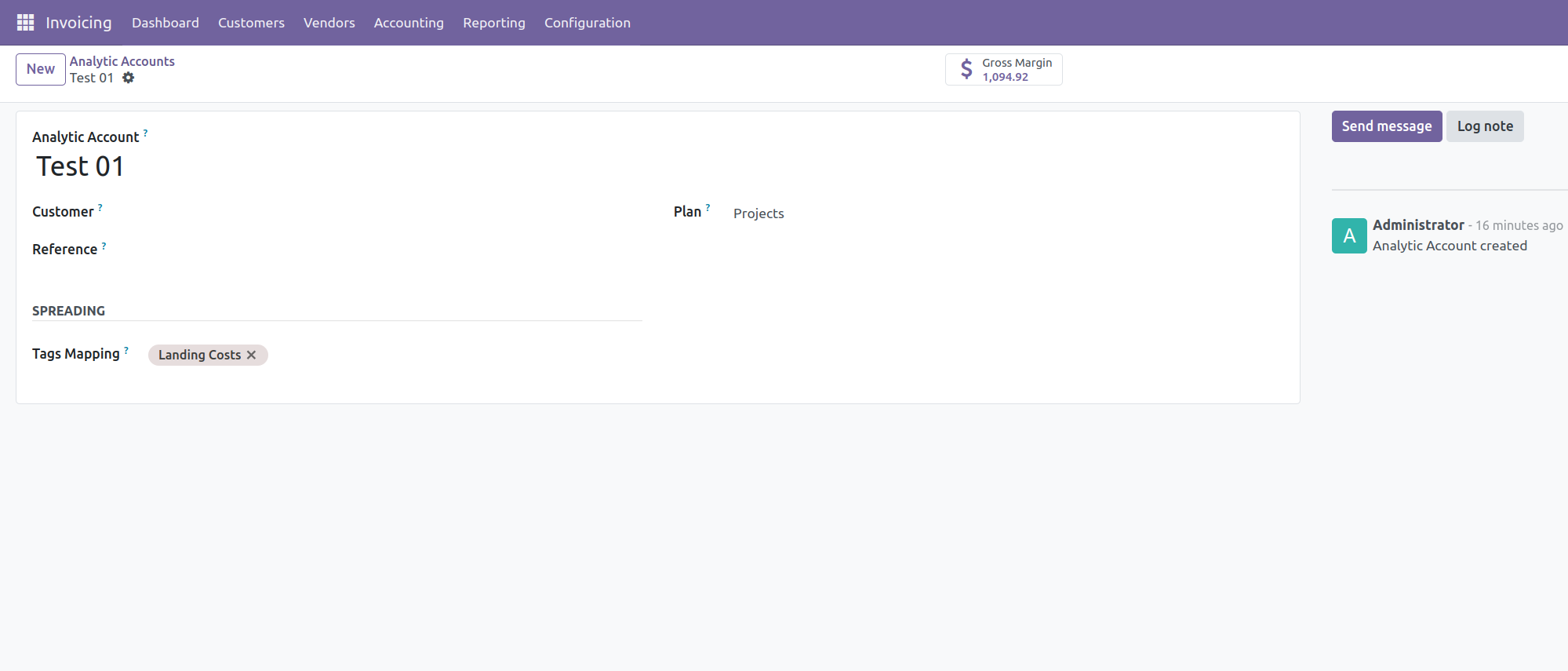Screen dimensions: 1568x671
Task: Open the Configuration menu
Action: point(588,23)
